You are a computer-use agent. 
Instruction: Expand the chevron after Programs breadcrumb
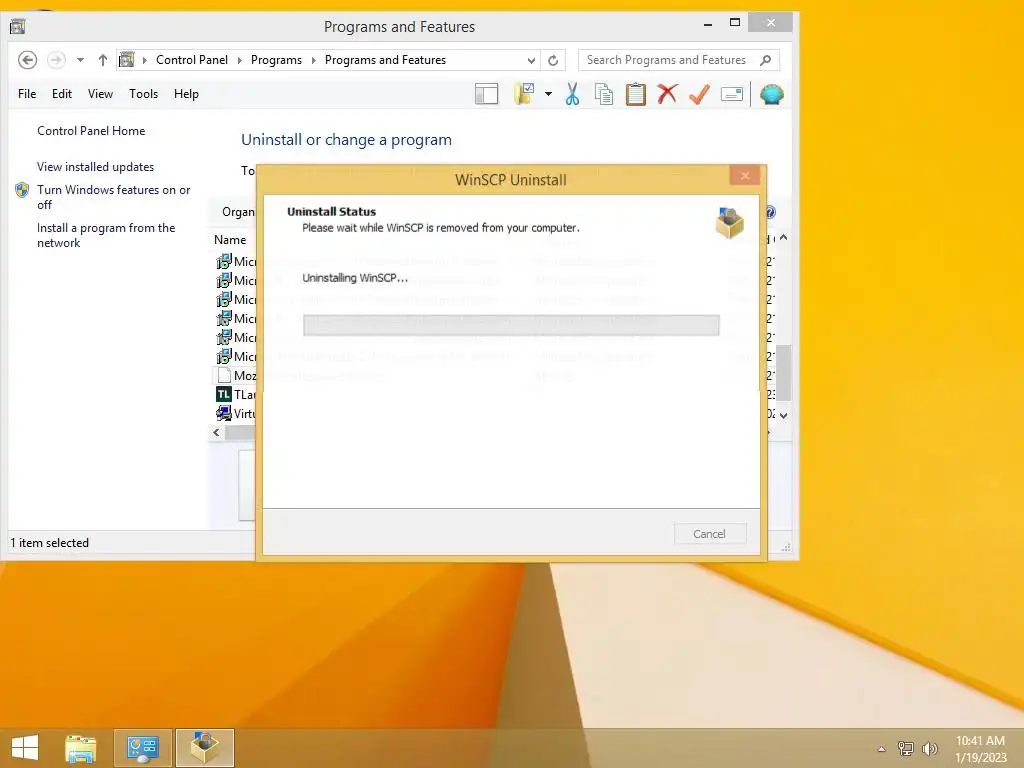(313, 60)
